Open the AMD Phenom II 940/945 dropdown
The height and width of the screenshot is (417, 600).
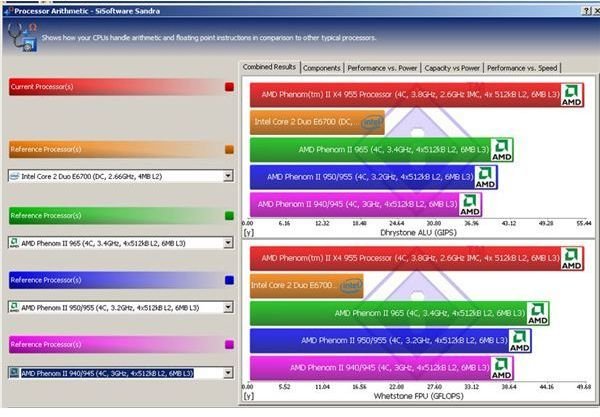[228, 372]
